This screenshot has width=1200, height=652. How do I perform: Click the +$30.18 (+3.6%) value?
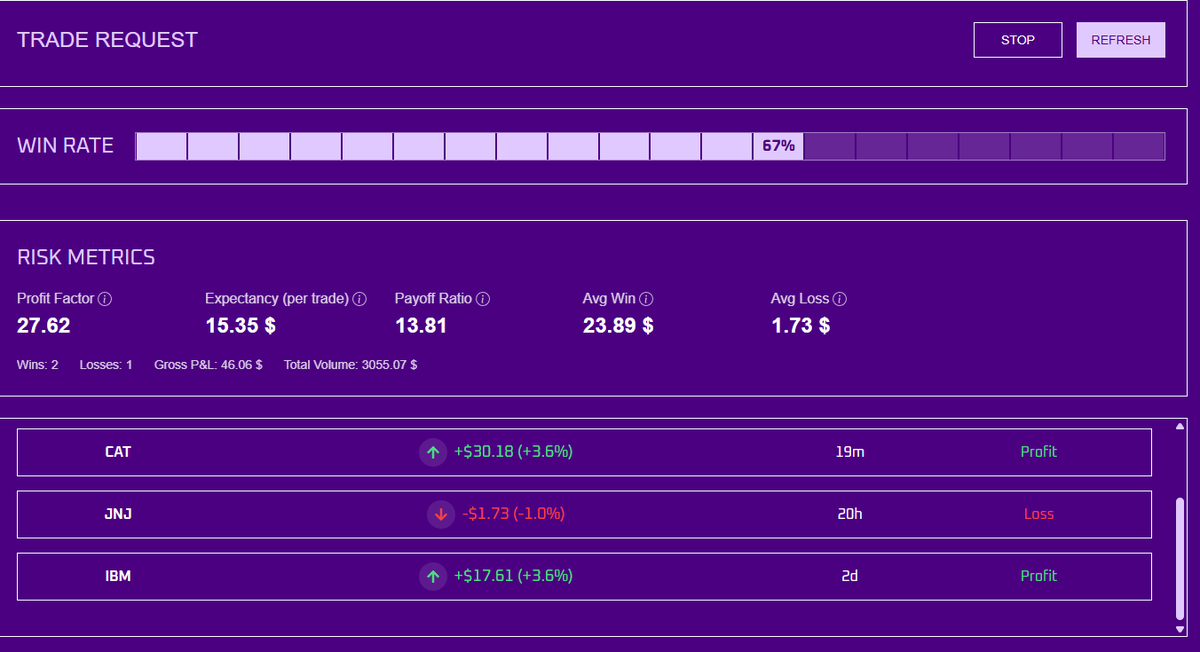tap(513, 452)
